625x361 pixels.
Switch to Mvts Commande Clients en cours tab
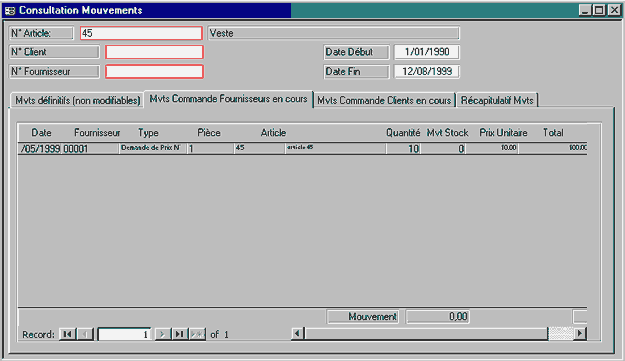384,100
